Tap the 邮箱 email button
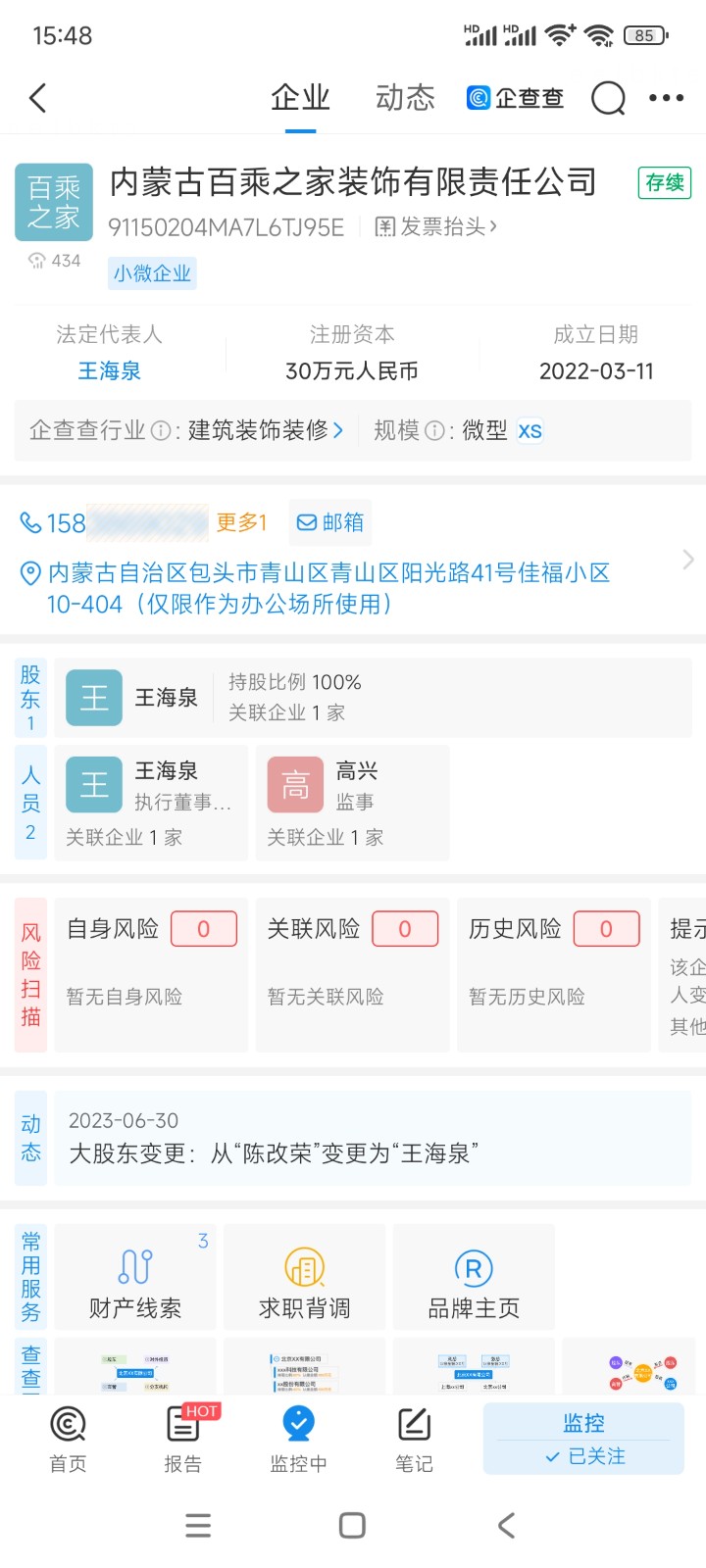 point(330,522)
